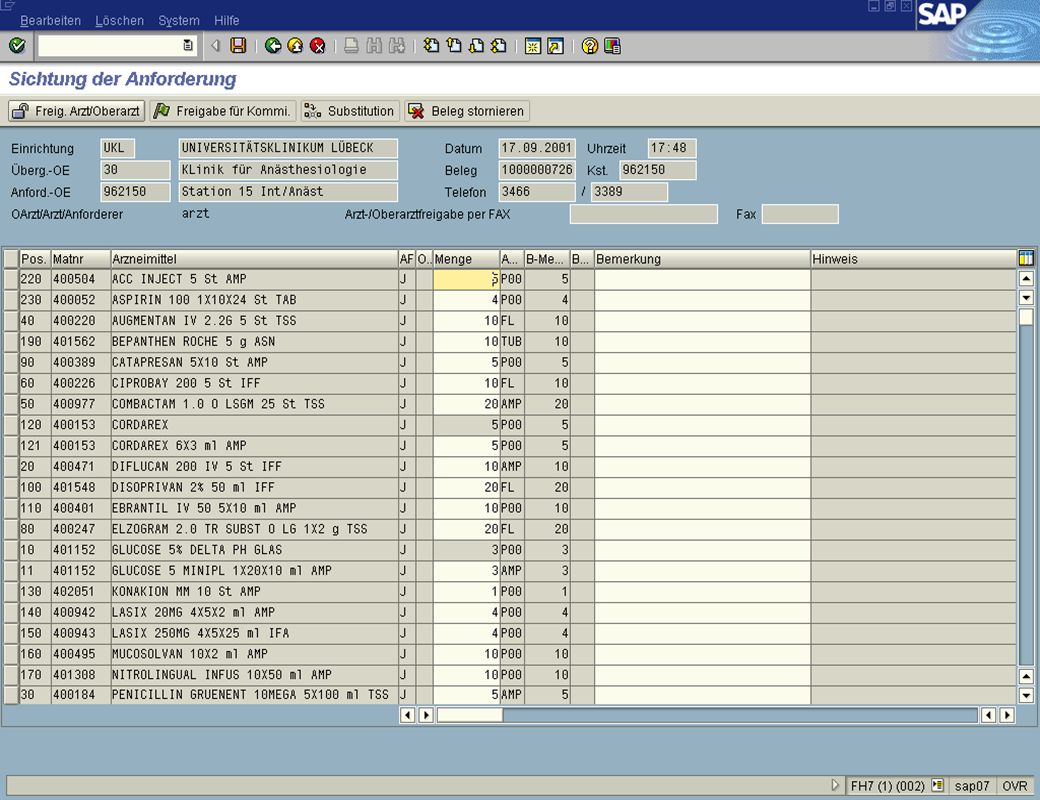Select row of CIPROBAY 200 5 St IFF
The height and width of the screenshot is (800, 1040).
point(11,383)
